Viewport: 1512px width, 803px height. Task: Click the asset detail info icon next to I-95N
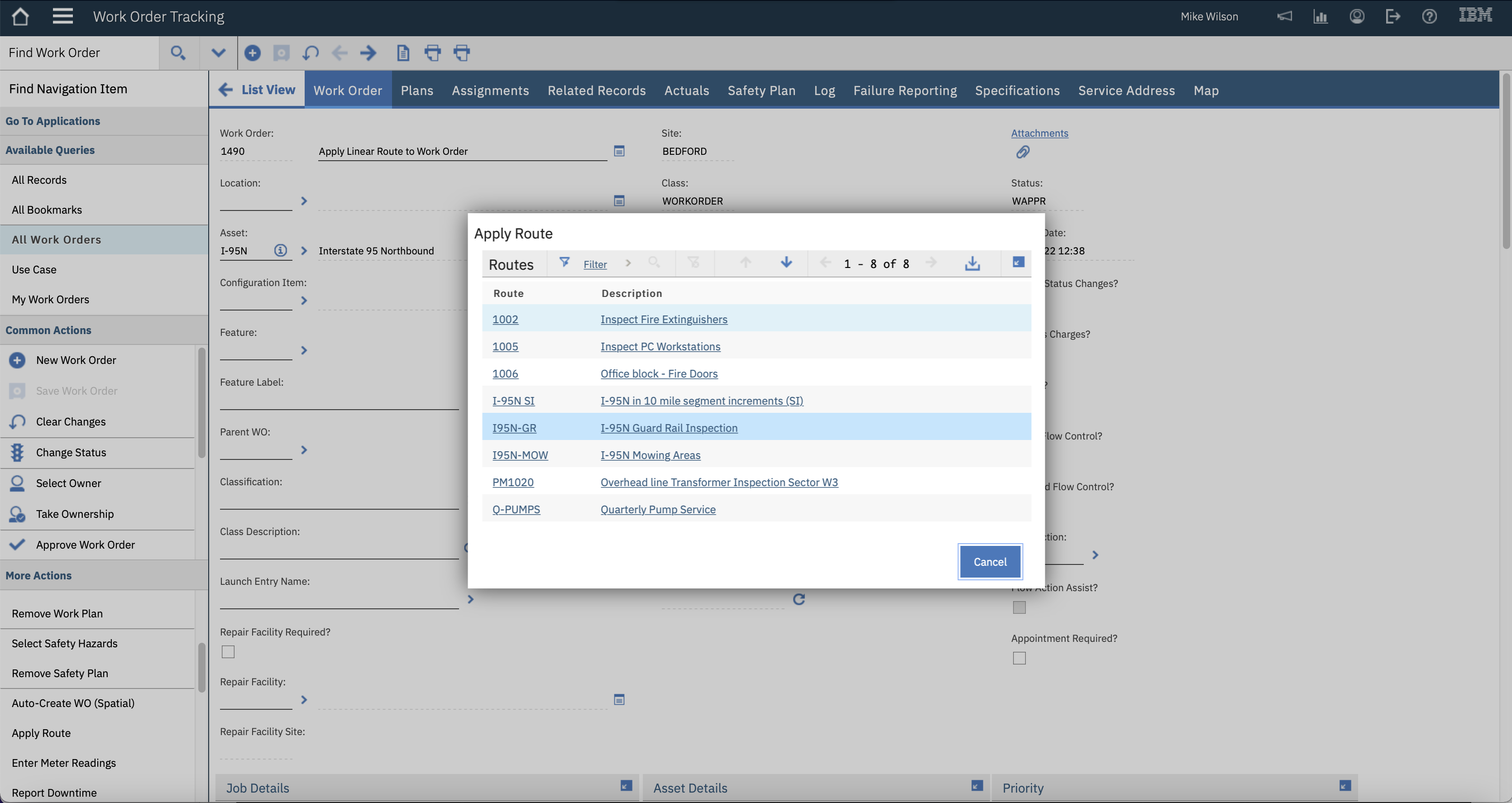pyautogui.click(x=280, y=251)
